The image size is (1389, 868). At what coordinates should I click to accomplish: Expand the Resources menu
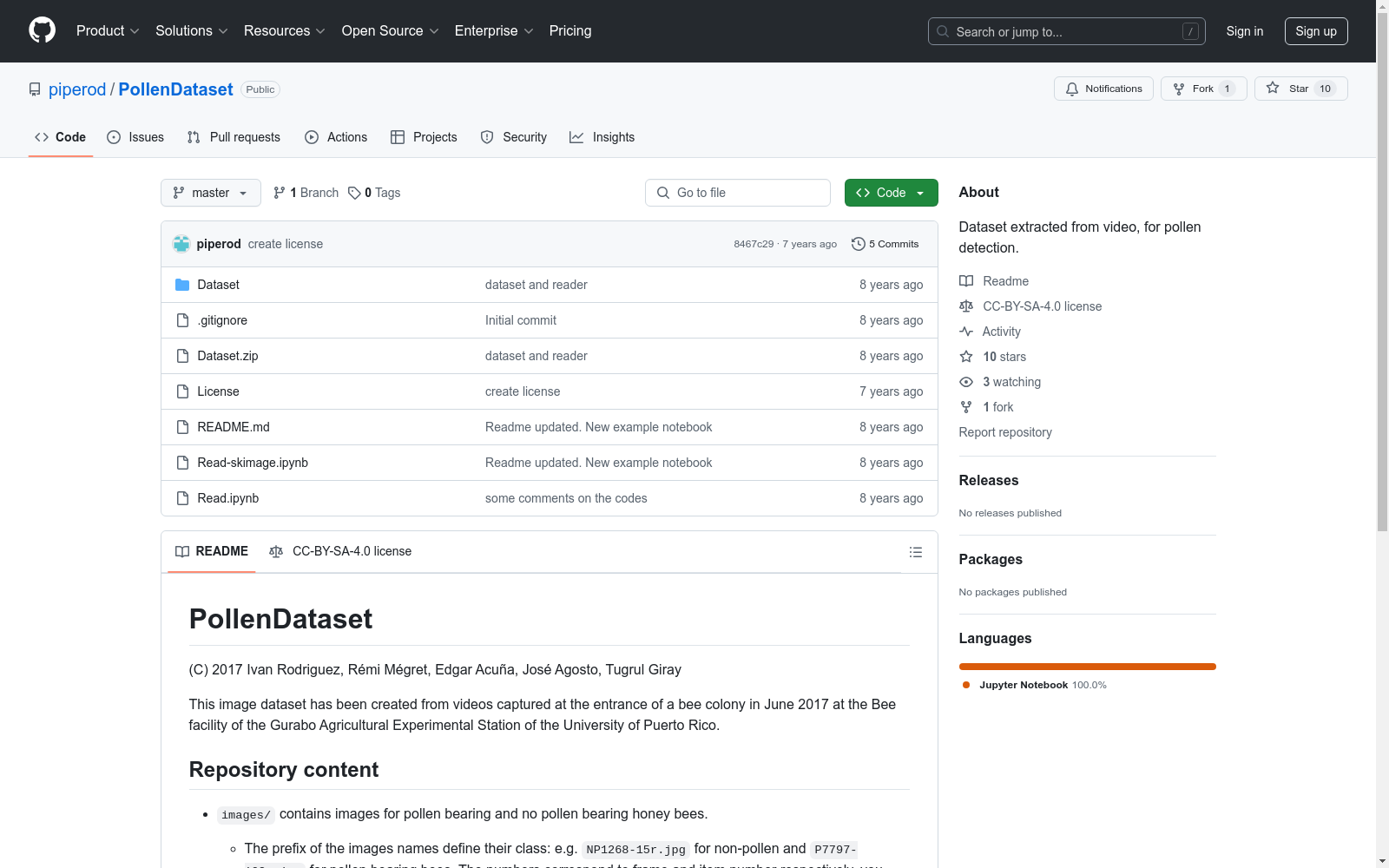click(x=285, y=31)
